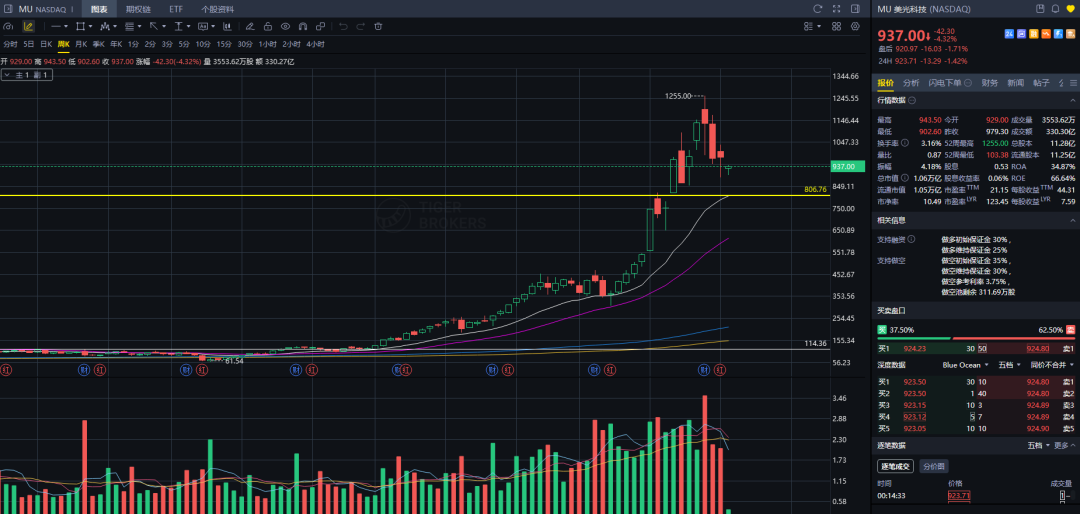Image resolution: width=1080 pixels, height=514 pixels.
Task: Open chart settings hexagon icon
Action: [855, 26]
